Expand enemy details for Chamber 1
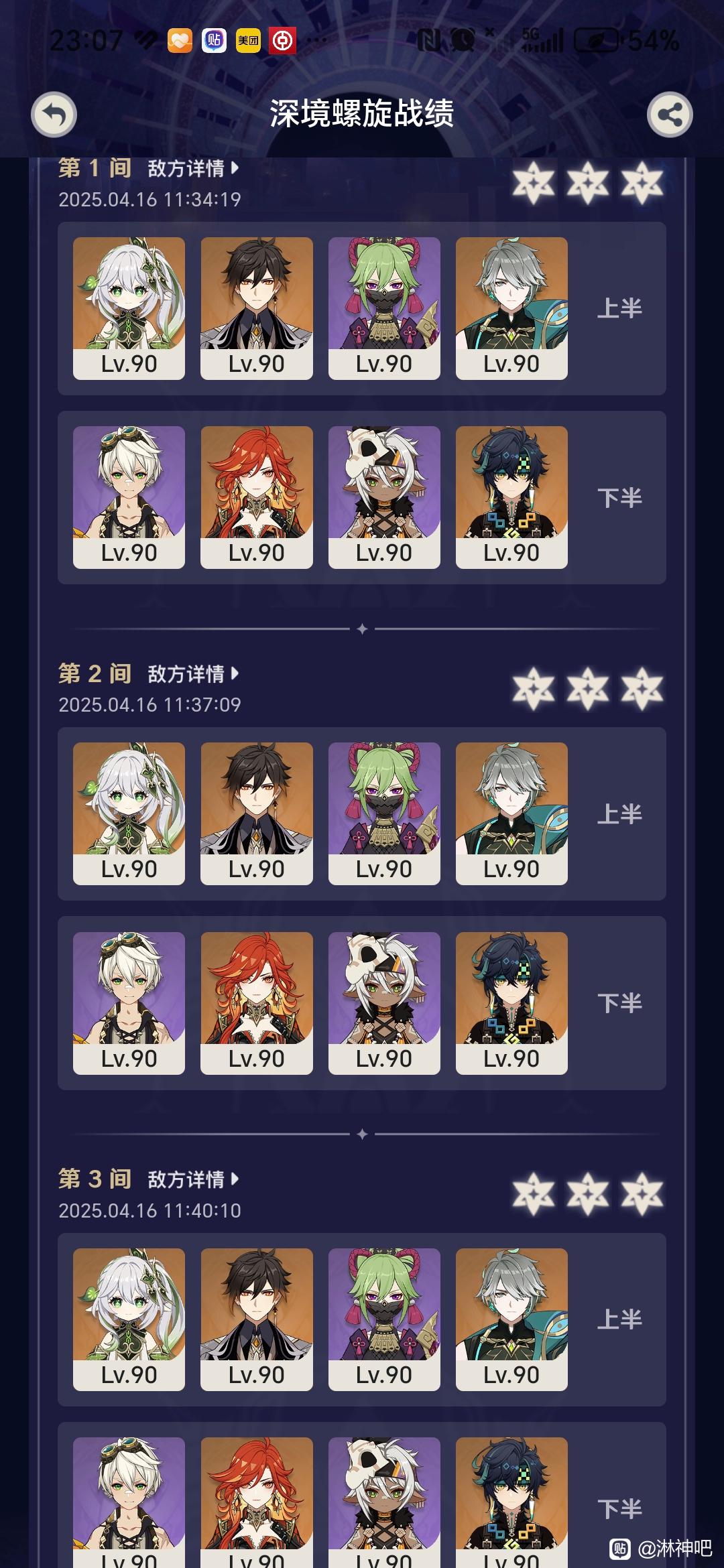 click(193, 168)
